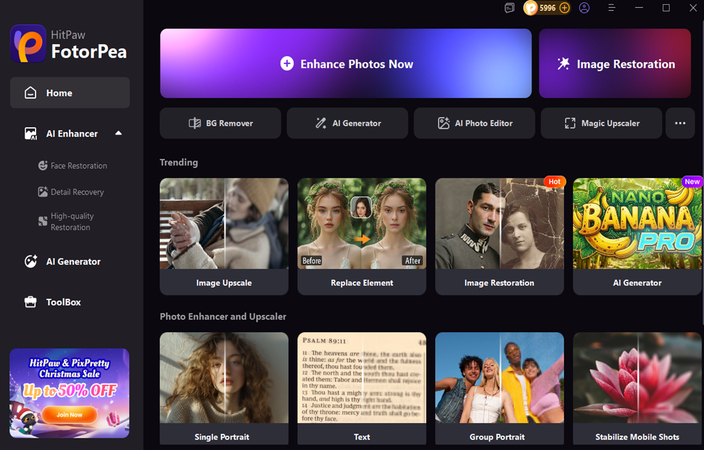Select the Single Portrait enhancer card
This screenshot has width=704, height=450.
[224, 388]
